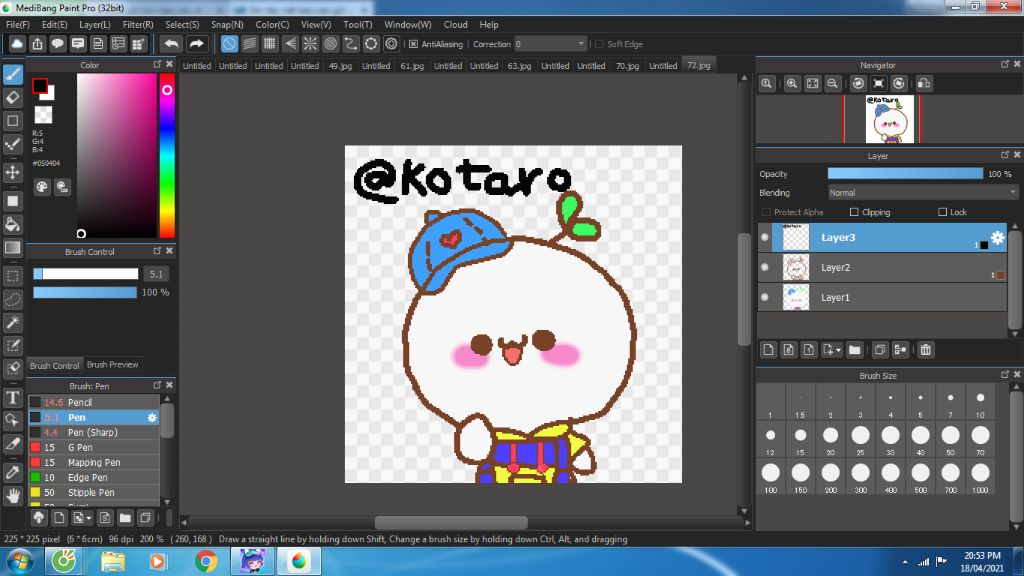The image size is (1024, 576).
Task: Open the Layer3 settings gear
Action: tap(997, 237)
